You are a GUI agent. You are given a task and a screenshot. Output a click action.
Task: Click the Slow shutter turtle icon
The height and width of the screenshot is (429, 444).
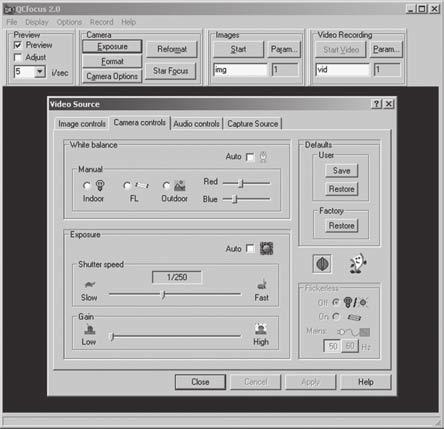click(x=90, y=284)
